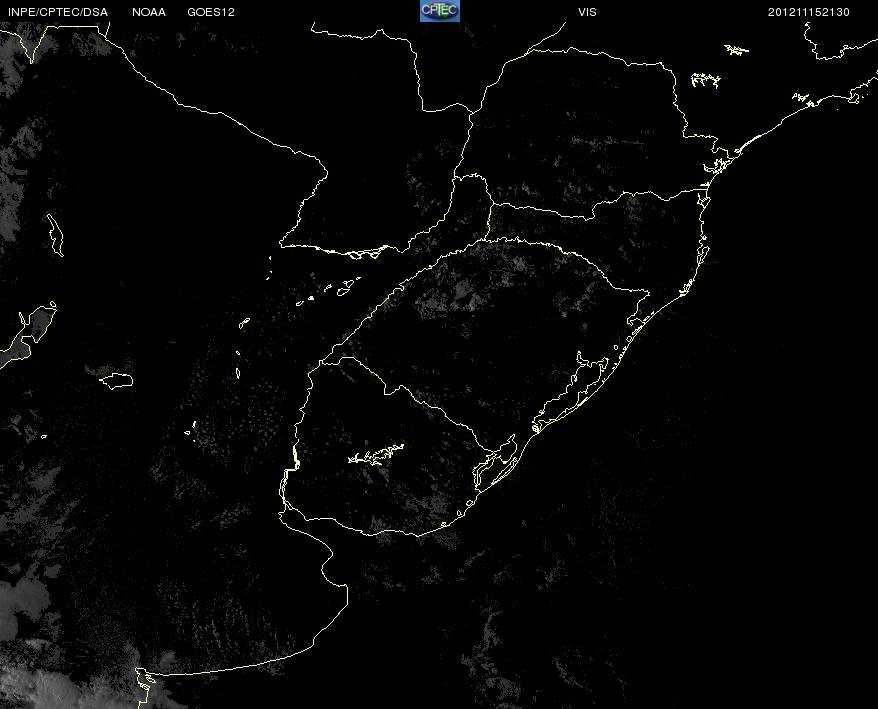Click the GOES12 satellite label
This screenshot has height=709, width=878.
[x=211, y=12]
